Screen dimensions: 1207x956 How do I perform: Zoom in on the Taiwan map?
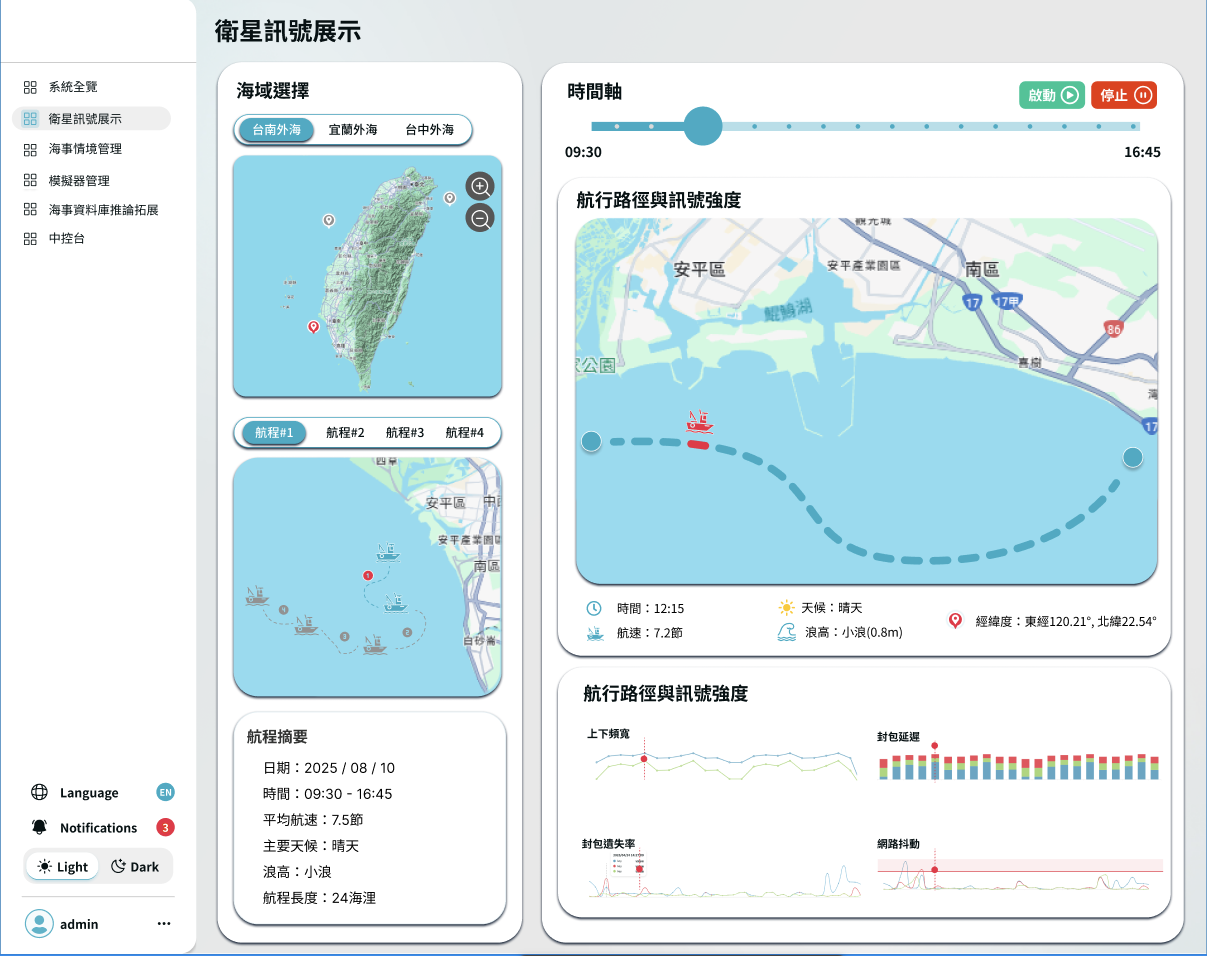point(480,186)
